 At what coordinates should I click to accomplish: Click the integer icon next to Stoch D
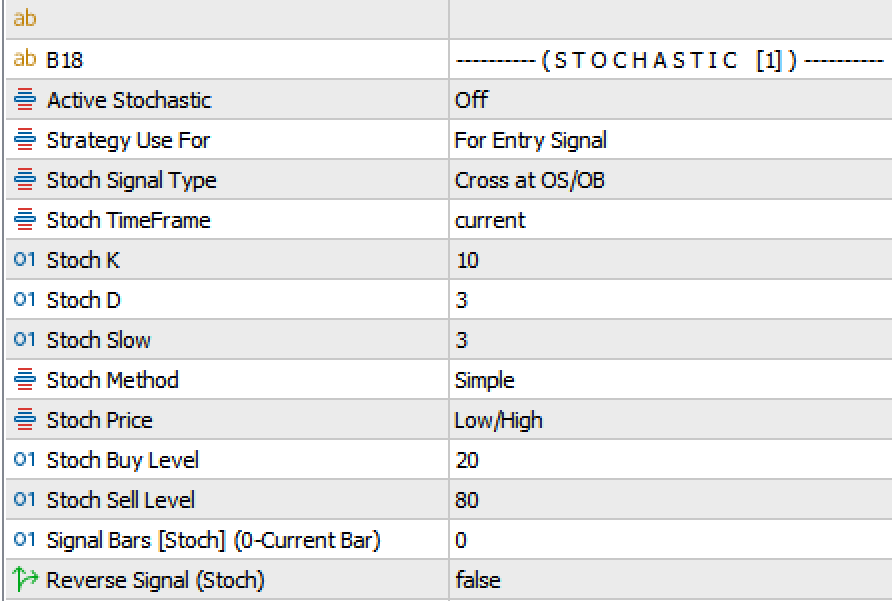24,300
